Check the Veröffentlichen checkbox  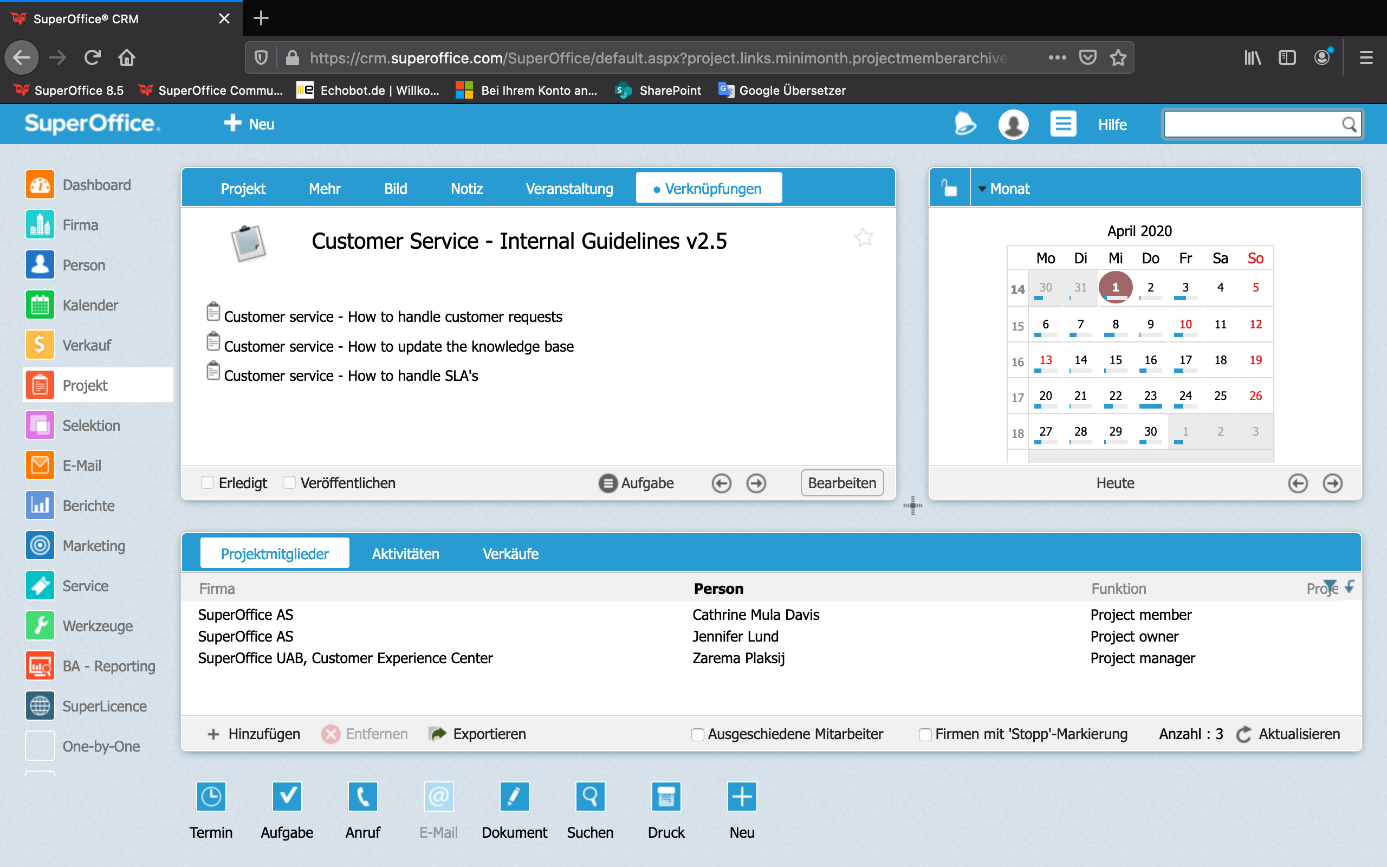pos(289,482)
